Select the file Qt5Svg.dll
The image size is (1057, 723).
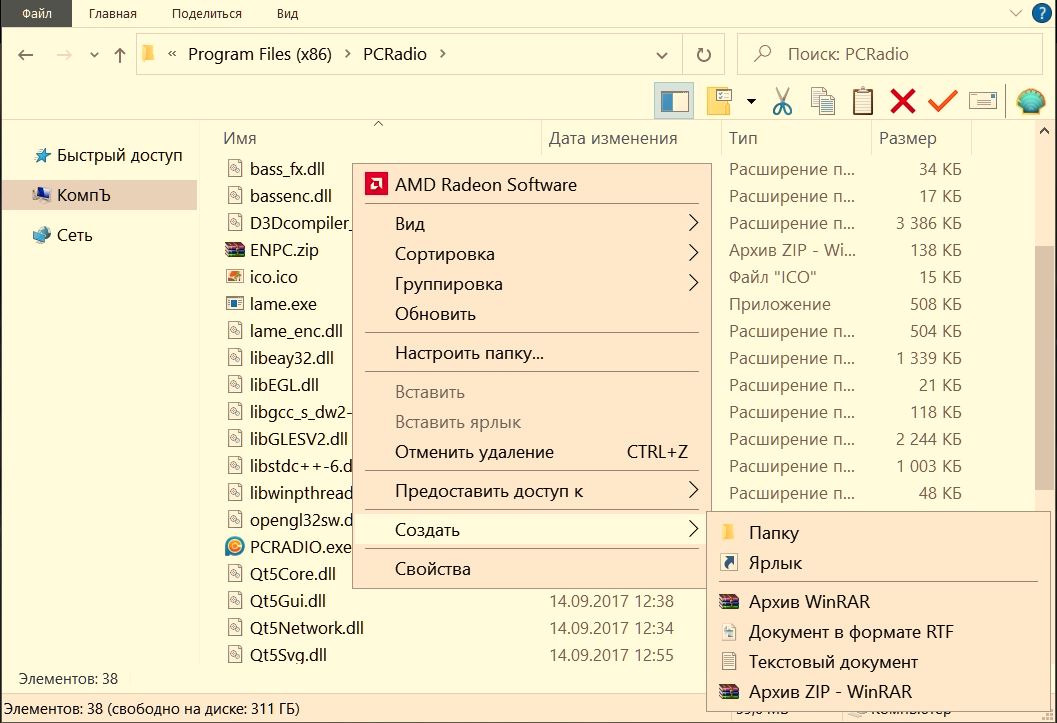288,655
